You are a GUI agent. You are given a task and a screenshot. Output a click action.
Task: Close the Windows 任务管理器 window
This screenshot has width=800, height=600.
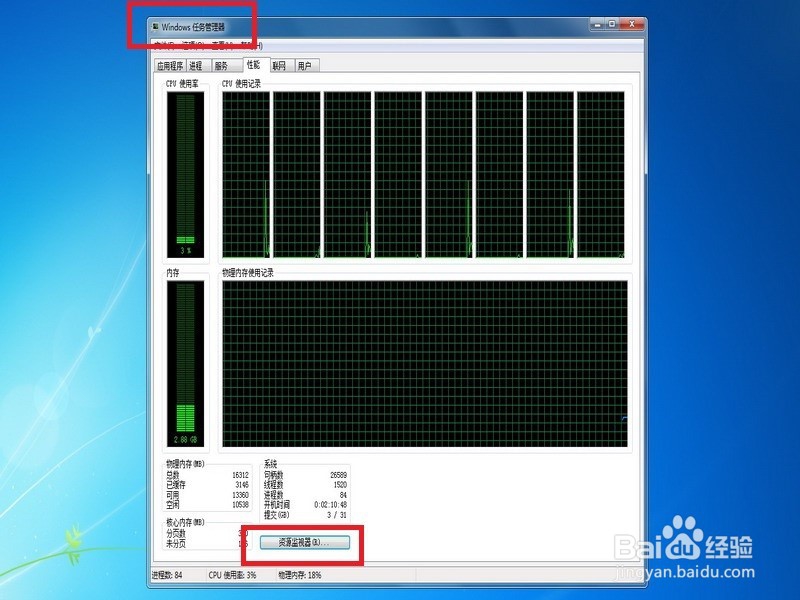click(632, 23)
